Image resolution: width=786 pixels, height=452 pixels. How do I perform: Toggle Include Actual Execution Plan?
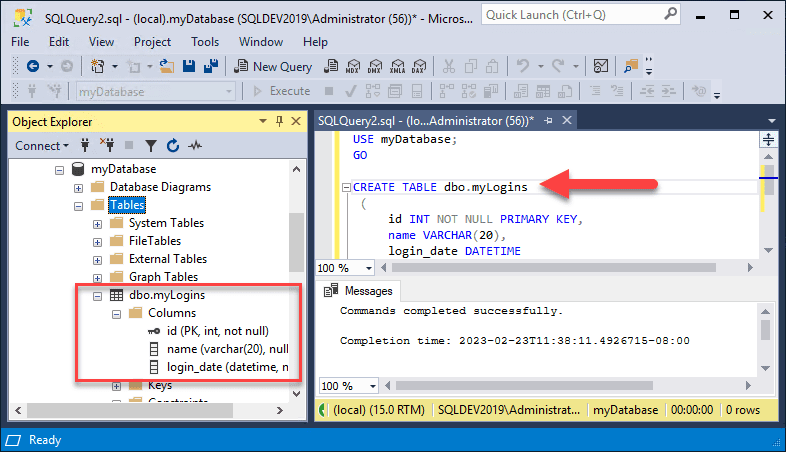click(x=447, y=91)
